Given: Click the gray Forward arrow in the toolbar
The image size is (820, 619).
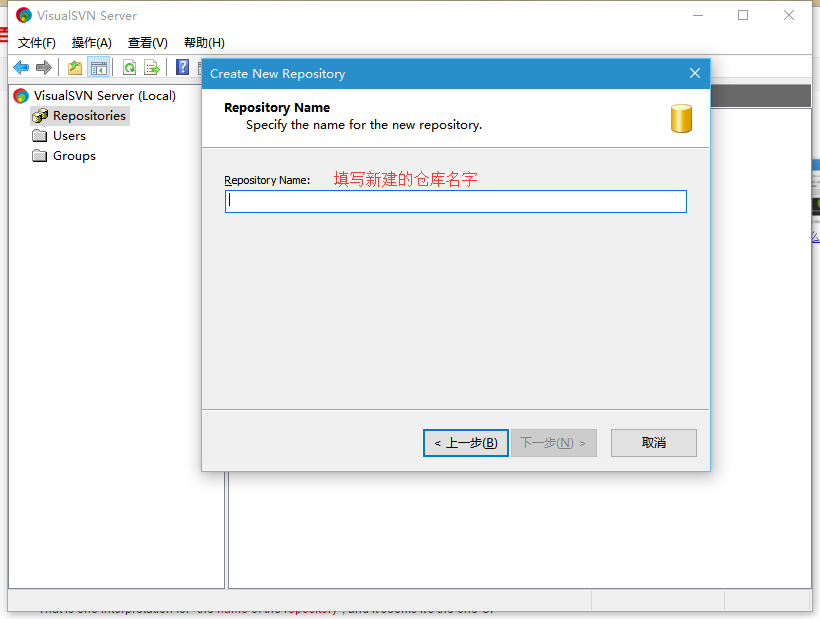Looking at the screenshot, I should (44, 67).
